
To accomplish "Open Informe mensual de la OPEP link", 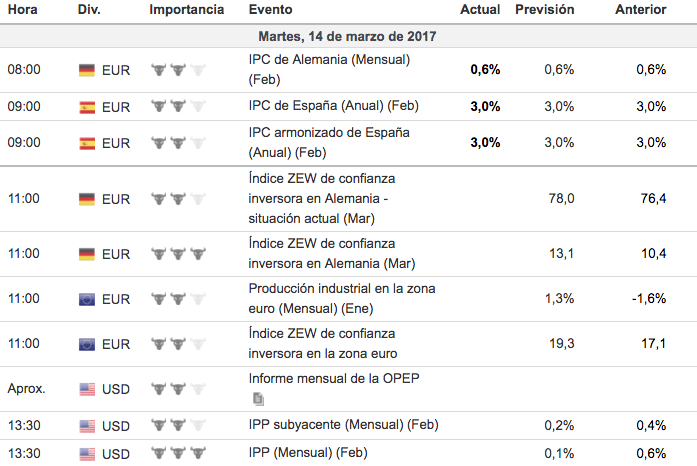I will pyautogui.click(x=327, y=379).
